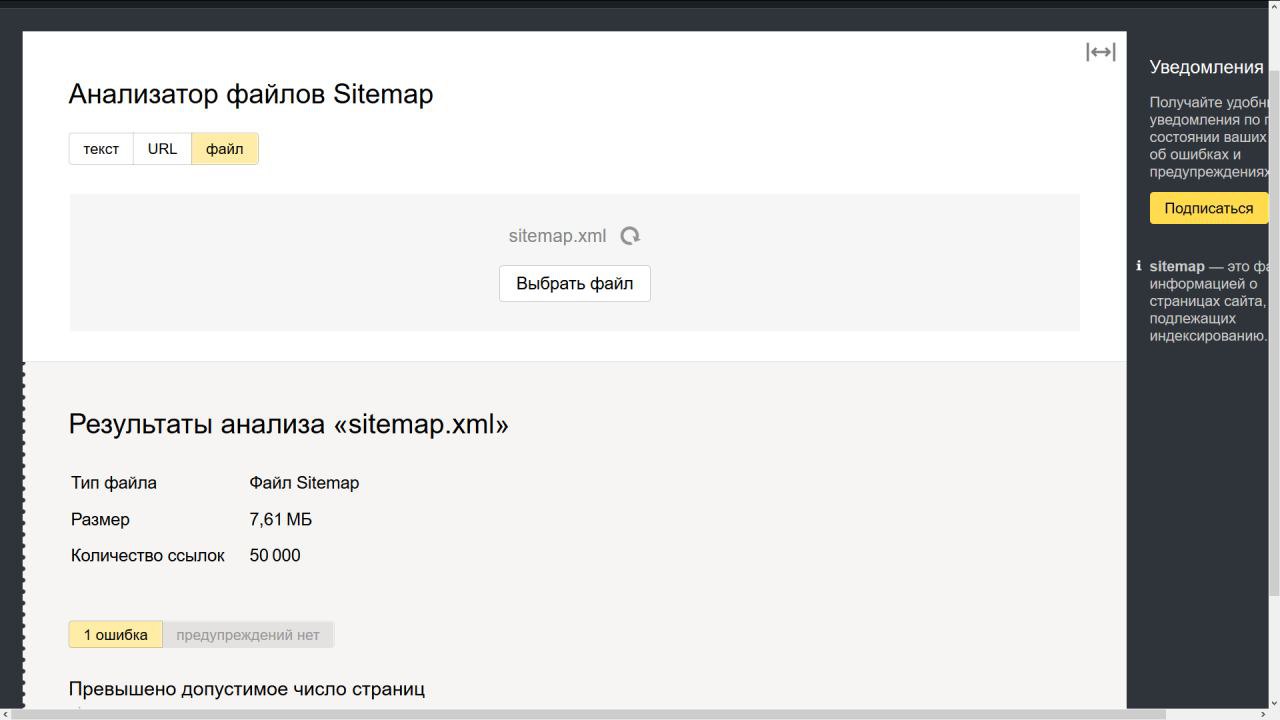Viewport: 1280px width, 720px height.
Task: Click the Тип файла label
Action: click(x=114, y=483)
